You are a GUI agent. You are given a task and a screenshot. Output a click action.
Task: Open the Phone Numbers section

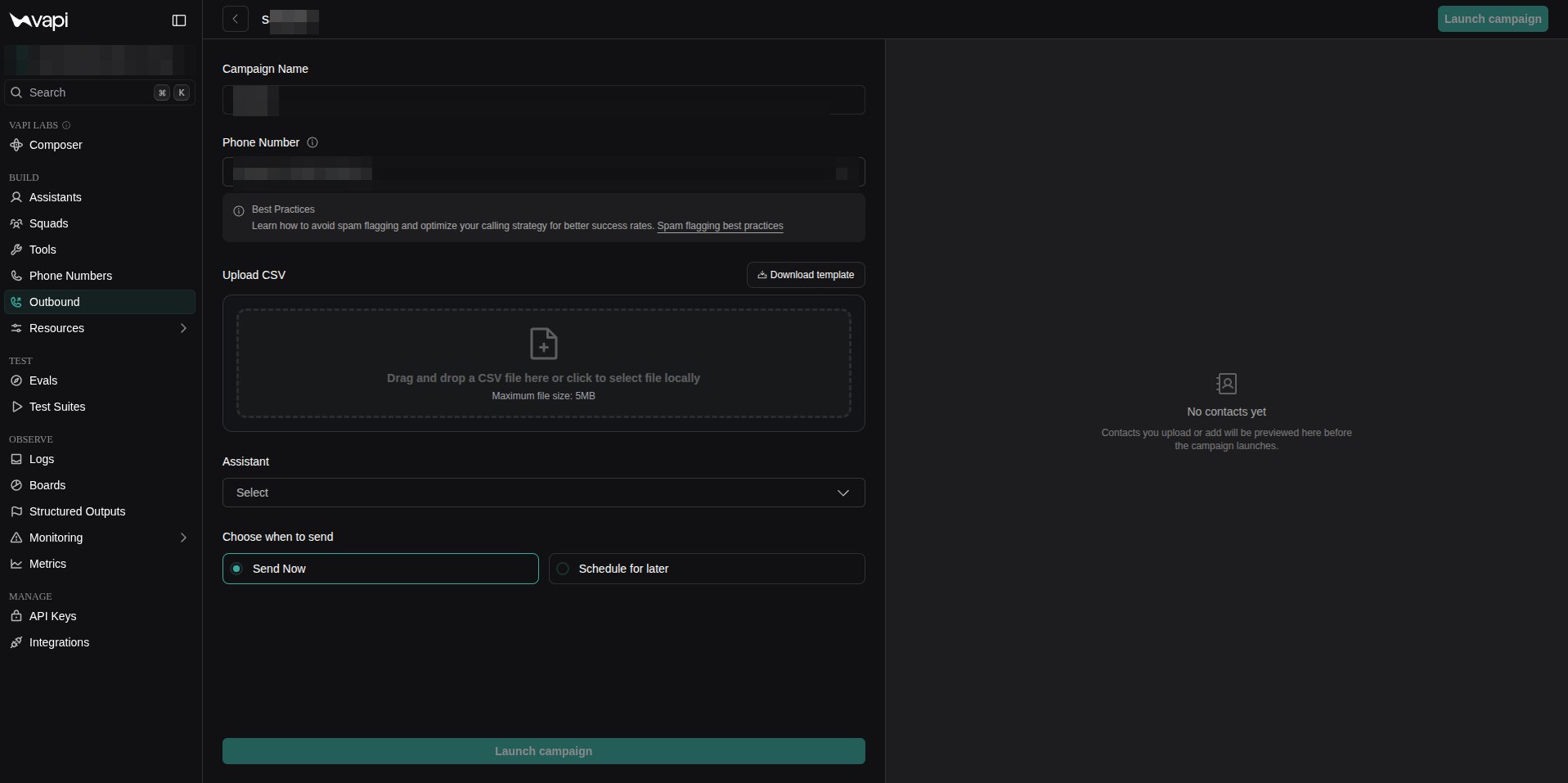[100, 276]
